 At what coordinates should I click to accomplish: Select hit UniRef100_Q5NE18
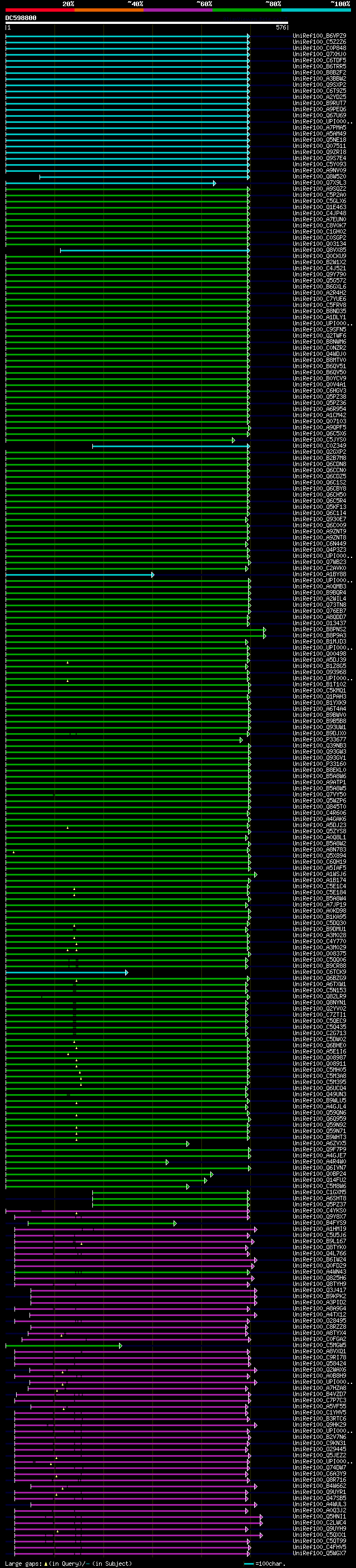tap(319, 140)
